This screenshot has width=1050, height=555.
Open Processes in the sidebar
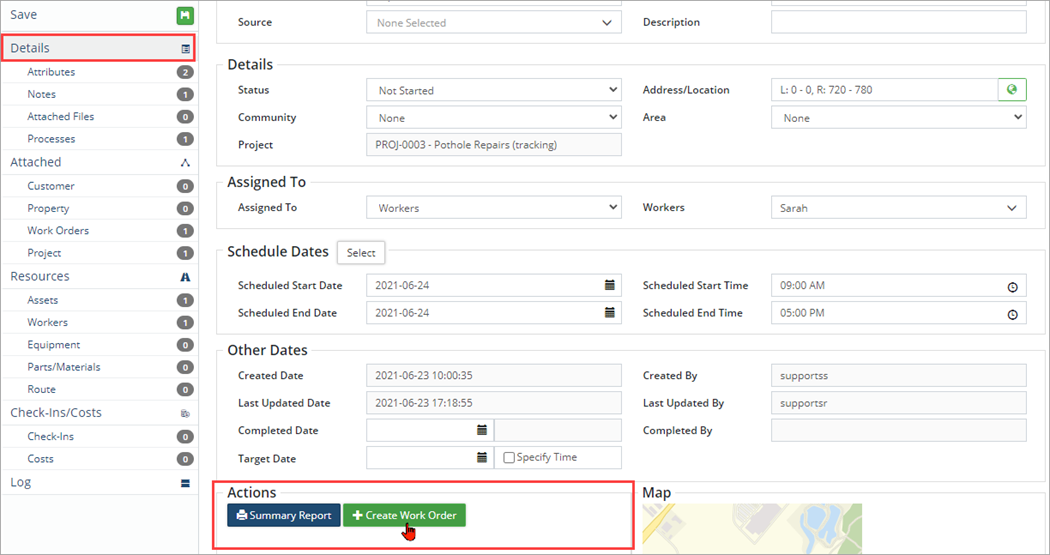[x=51, y=139]
